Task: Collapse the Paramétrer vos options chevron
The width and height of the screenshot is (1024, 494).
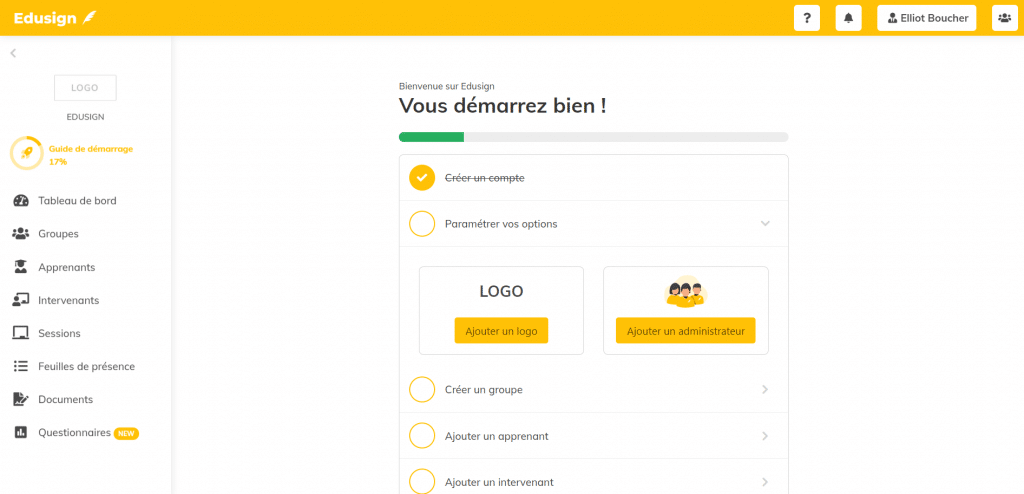Action: [x=765, y=223]
